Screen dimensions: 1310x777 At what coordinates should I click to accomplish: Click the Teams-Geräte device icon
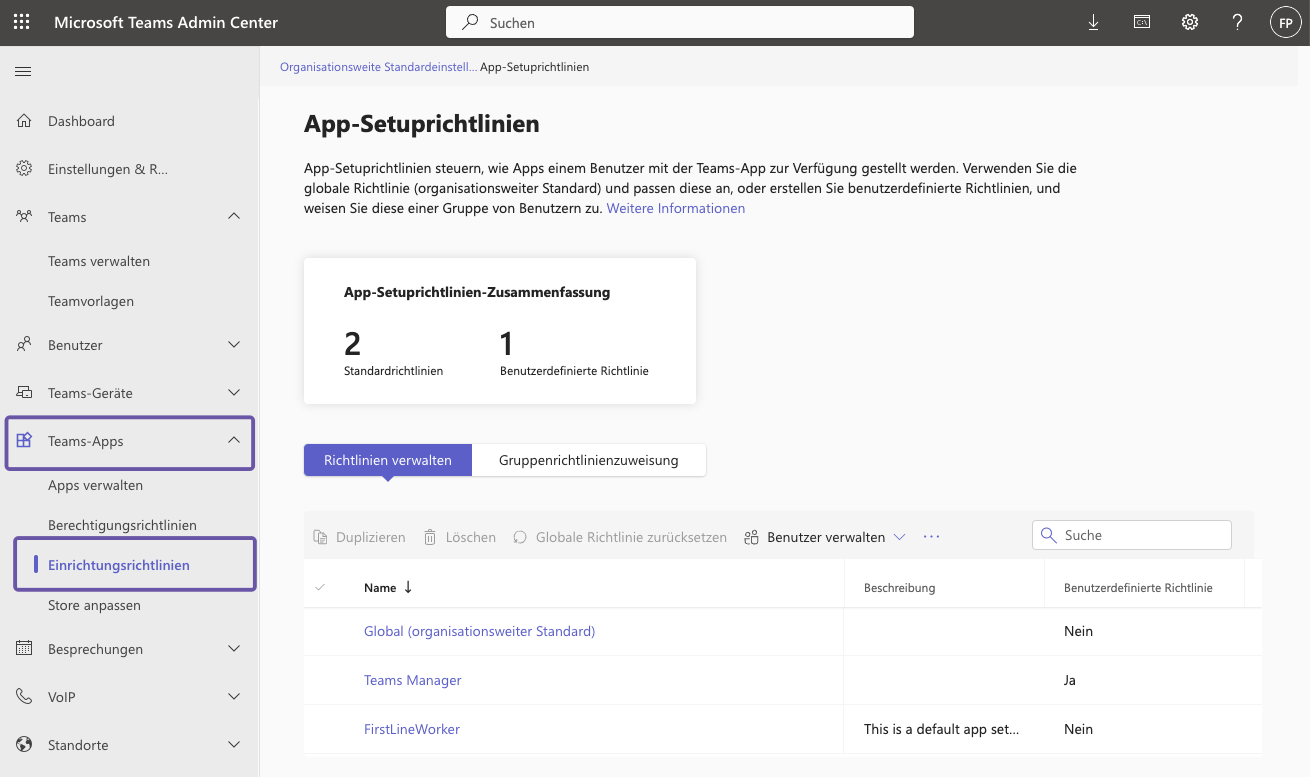click(25, 393)
